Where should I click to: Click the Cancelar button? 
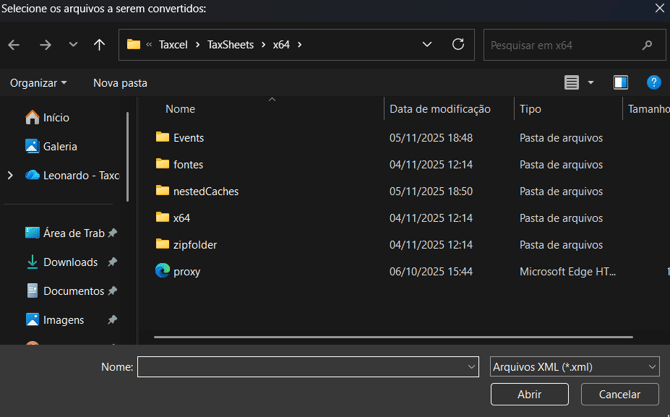coord(619,394)
